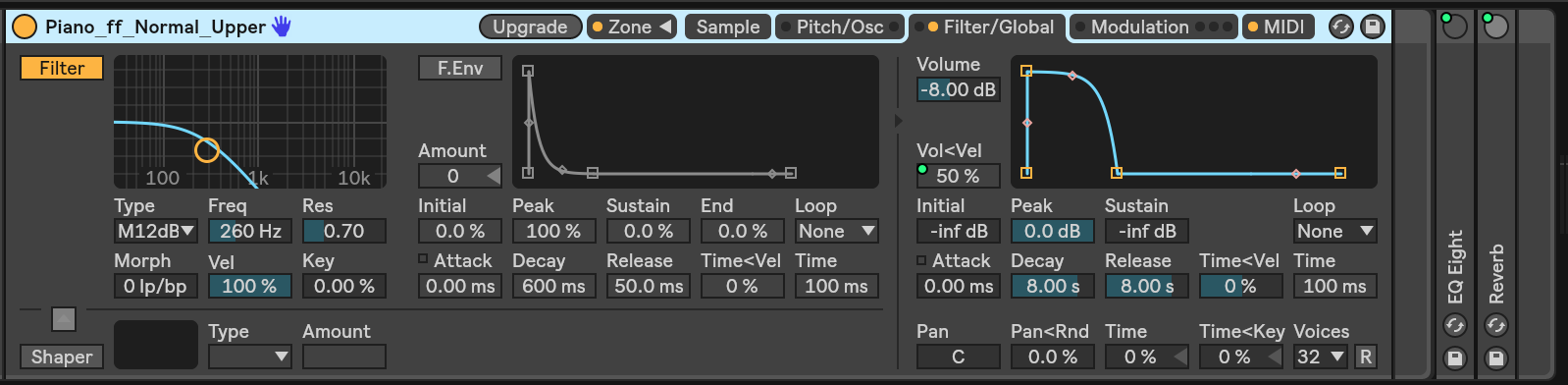
Task: Click the Reverb save preset icon
Action: (x=1496, y=358)
